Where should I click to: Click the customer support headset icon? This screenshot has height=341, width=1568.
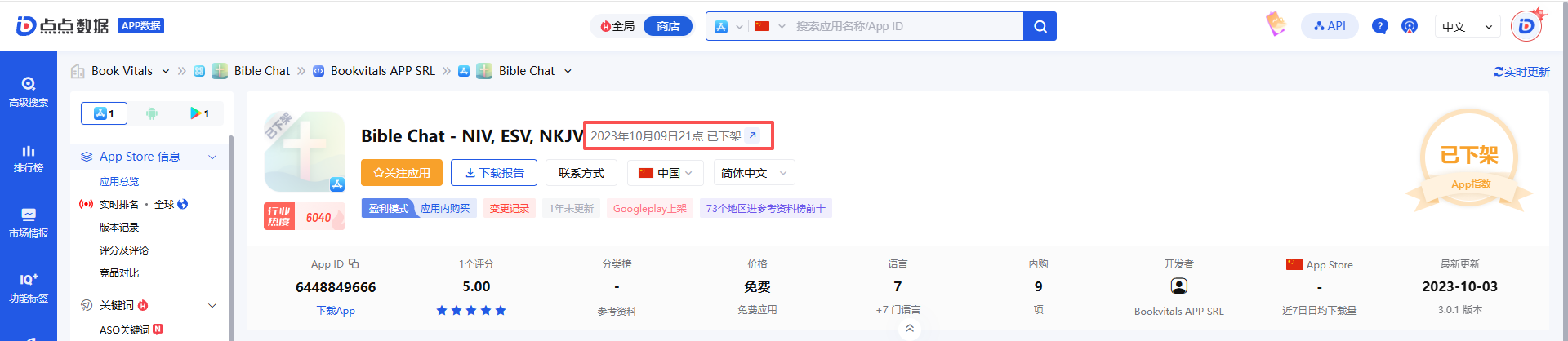pos(1409,26)
